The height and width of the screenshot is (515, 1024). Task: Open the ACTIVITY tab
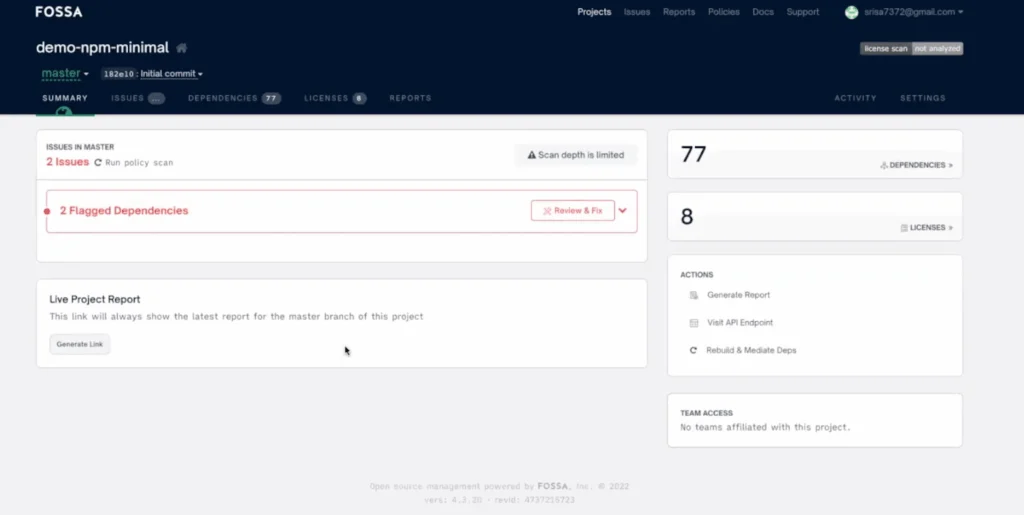pos(856,99)
